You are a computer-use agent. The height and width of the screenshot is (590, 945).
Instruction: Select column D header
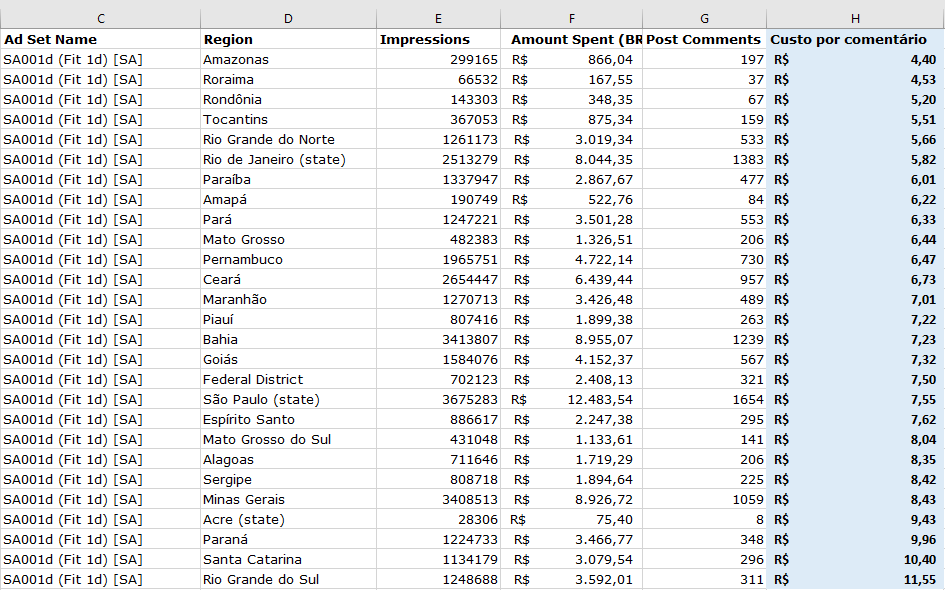(x=288, y=19)
